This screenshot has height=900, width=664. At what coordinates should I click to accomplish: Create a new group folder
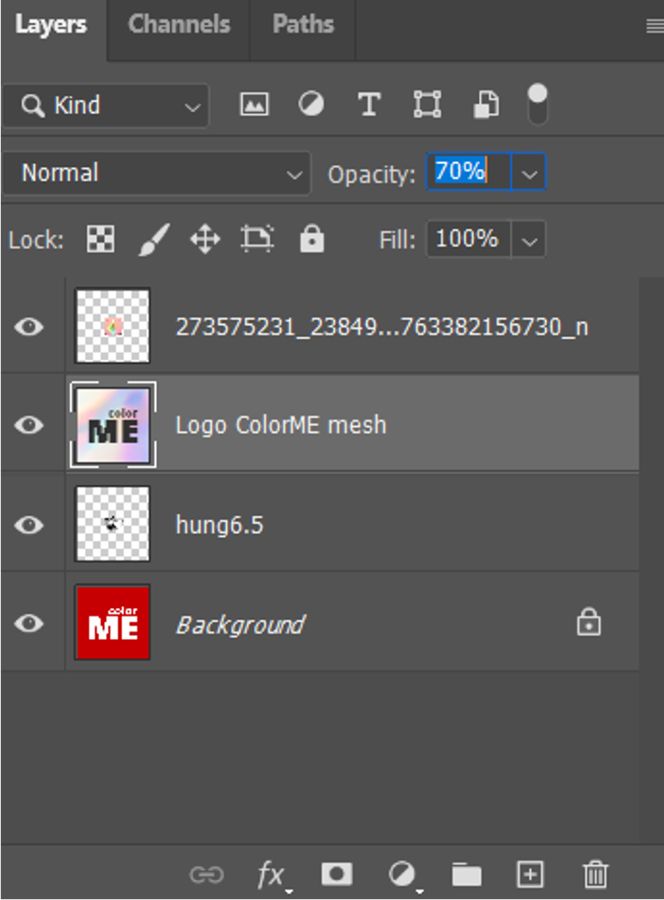(466, 875)
